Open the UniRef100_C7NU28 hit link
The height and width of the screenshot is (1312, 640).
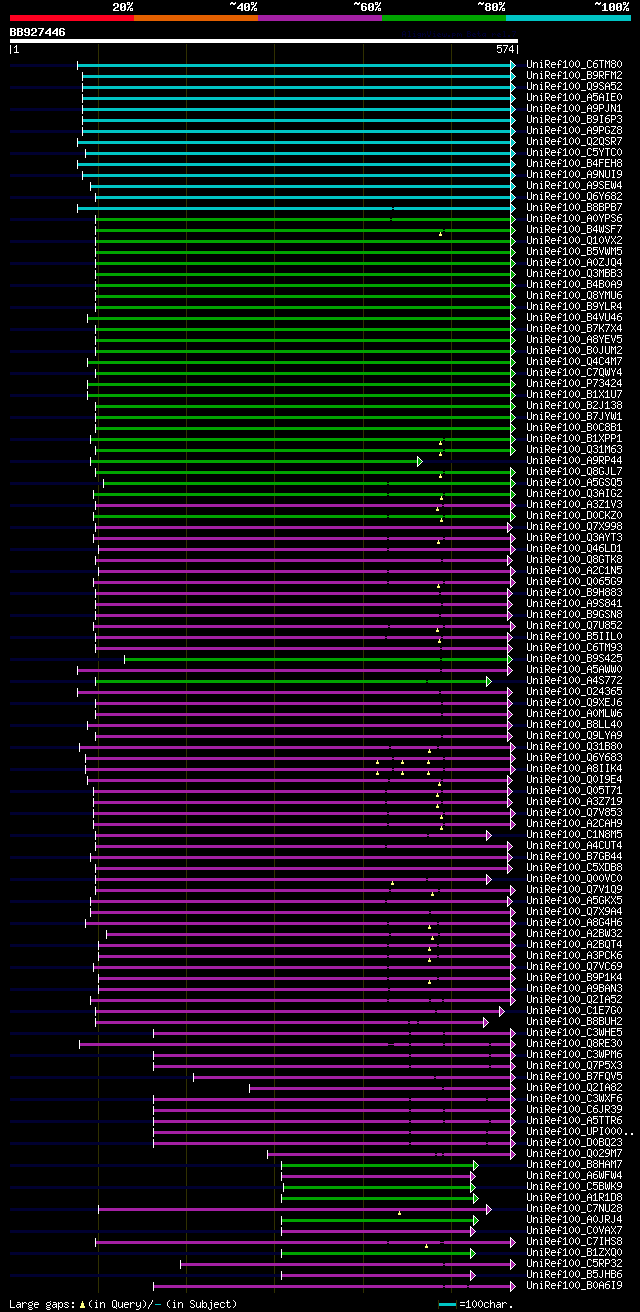(574, 1209)
